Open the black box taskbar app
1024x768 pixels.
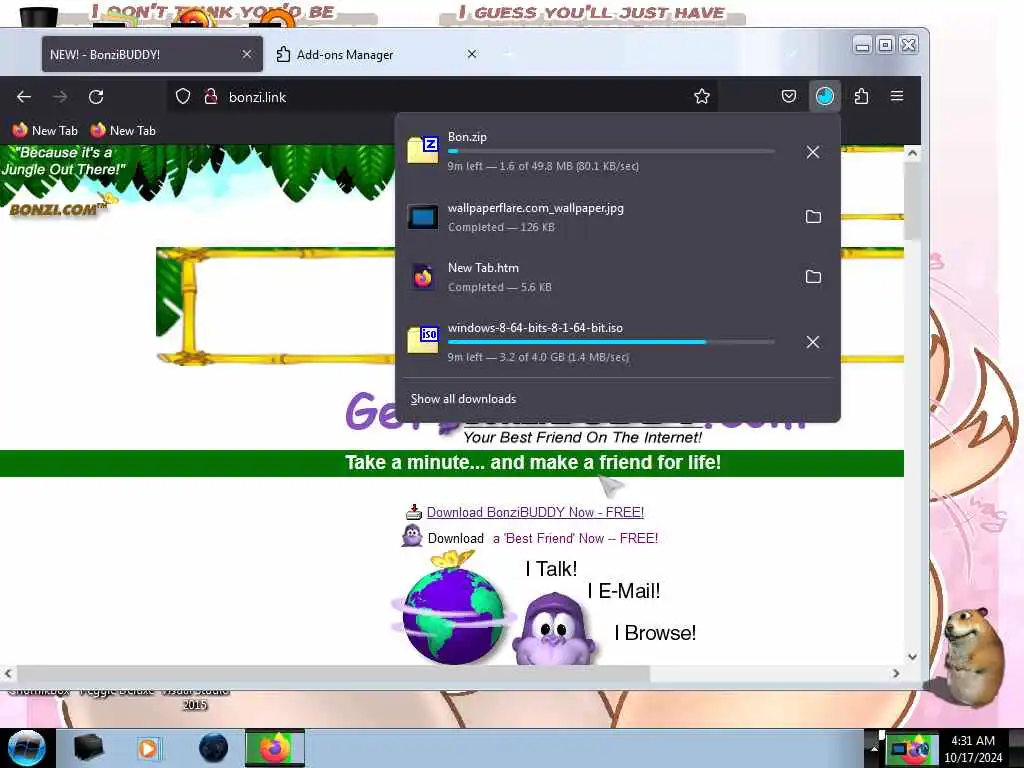[88, 747]
